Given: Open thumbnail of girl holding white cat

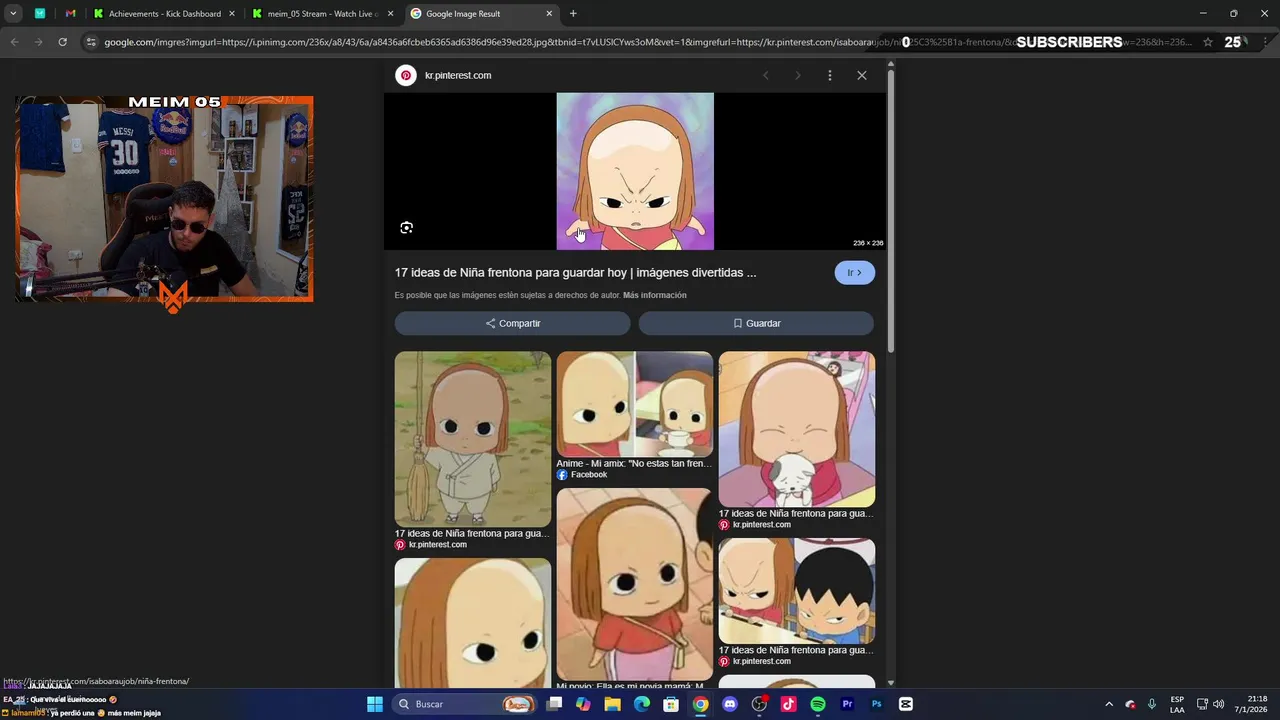Looking at the screenshot, I should tap(797, 429).
